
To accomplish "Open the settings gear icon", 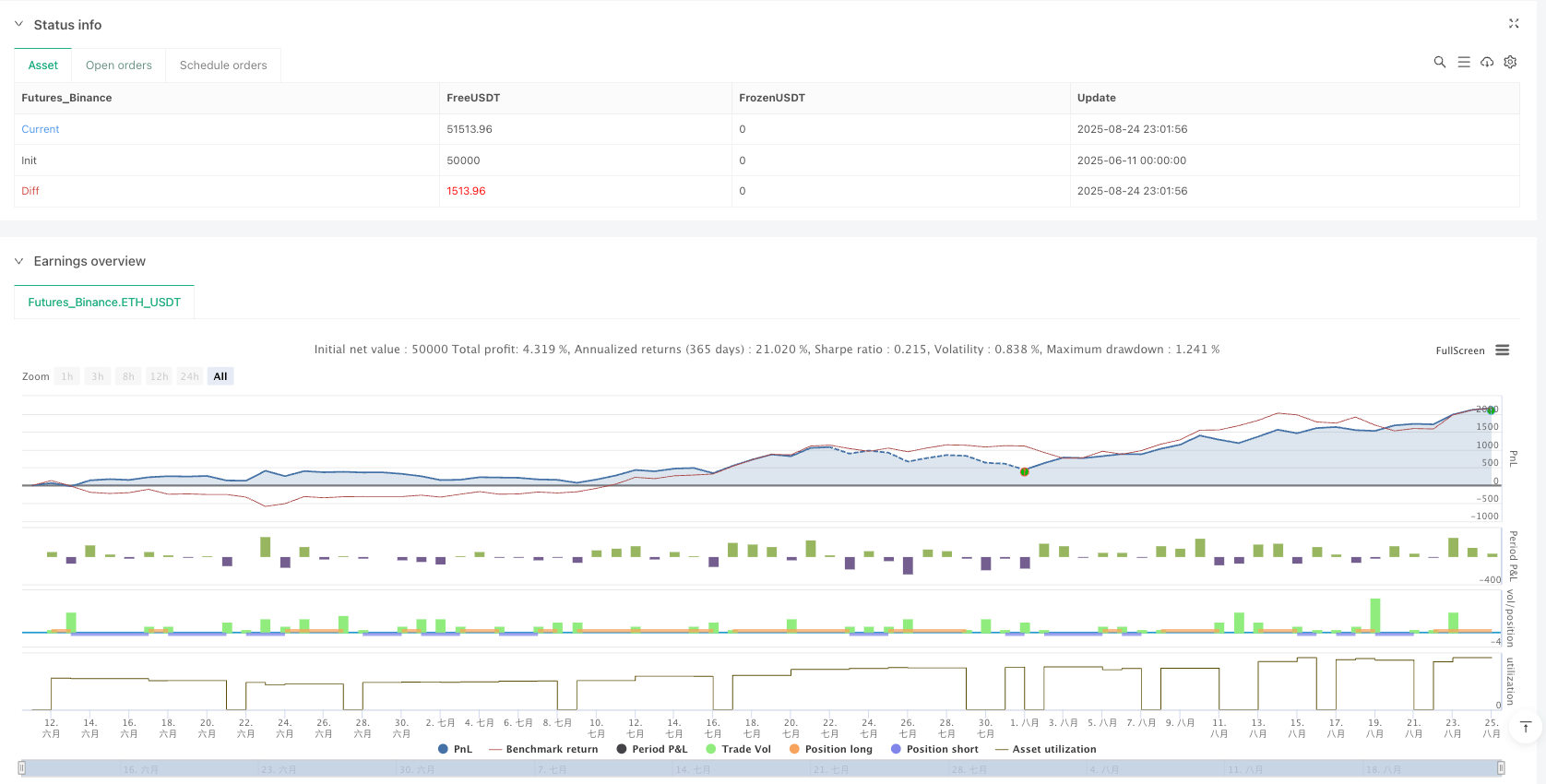I will point(1510,62).
